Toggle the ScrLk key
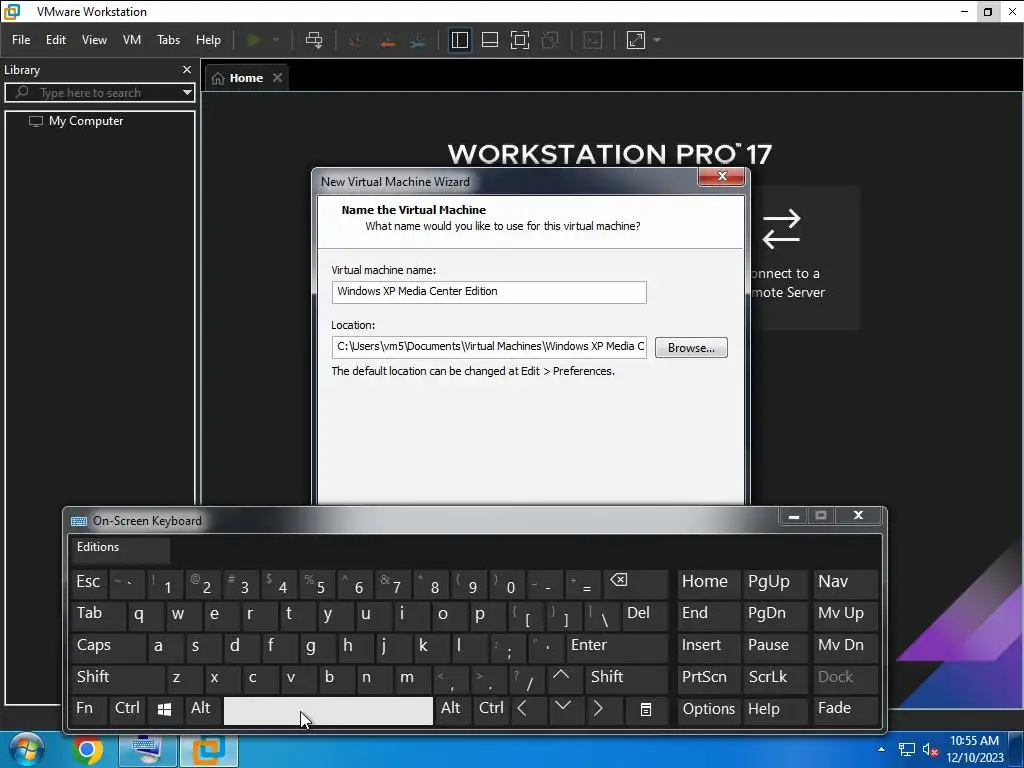This screenshot has width=1024, height=768. (775, 678)
